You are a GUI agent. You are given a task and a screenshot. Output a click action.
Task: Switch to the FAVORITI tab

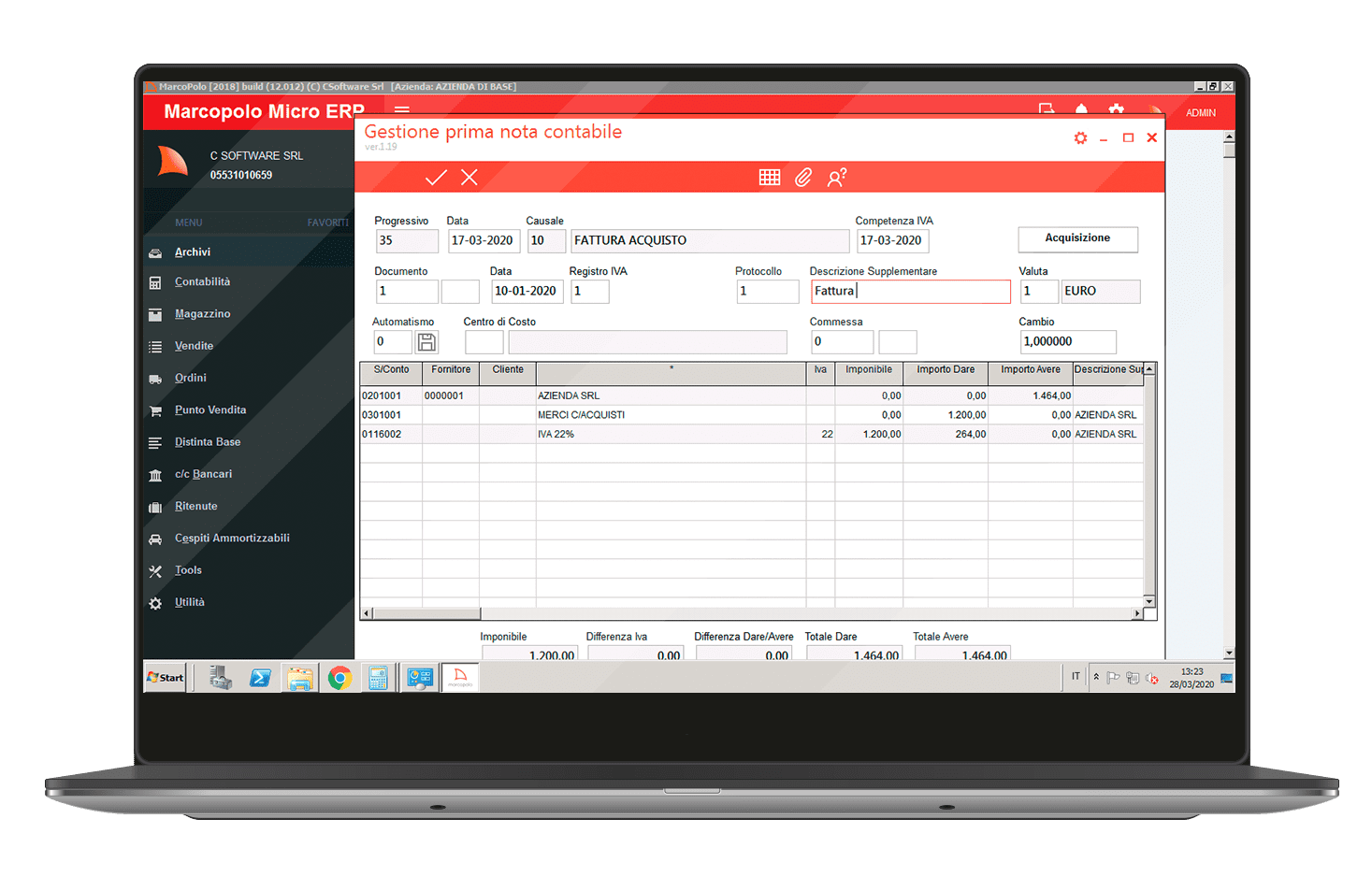(326, 223)
